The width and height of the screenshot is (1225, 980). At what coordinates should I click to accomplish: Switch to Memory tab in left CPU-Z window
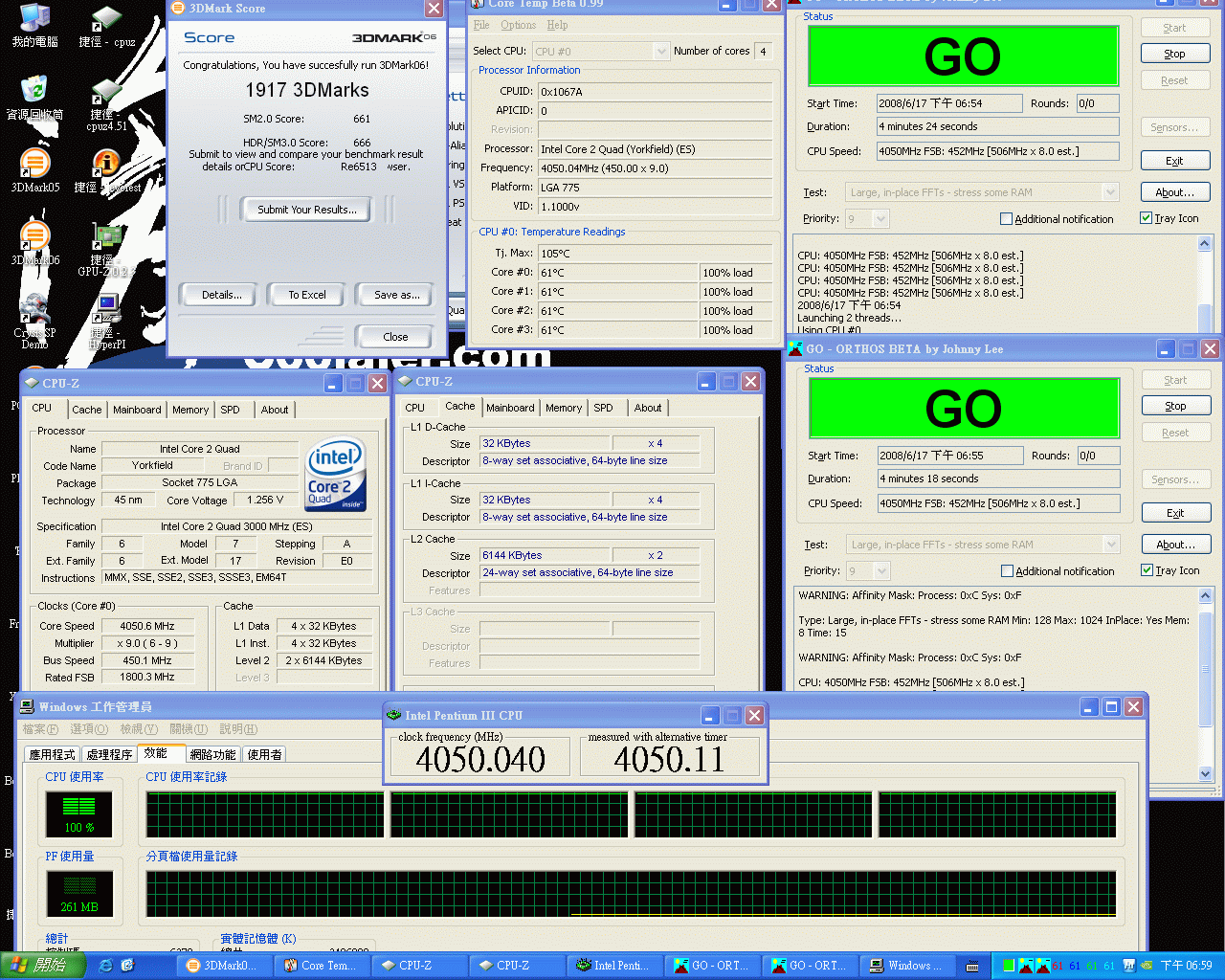point(190,410)
